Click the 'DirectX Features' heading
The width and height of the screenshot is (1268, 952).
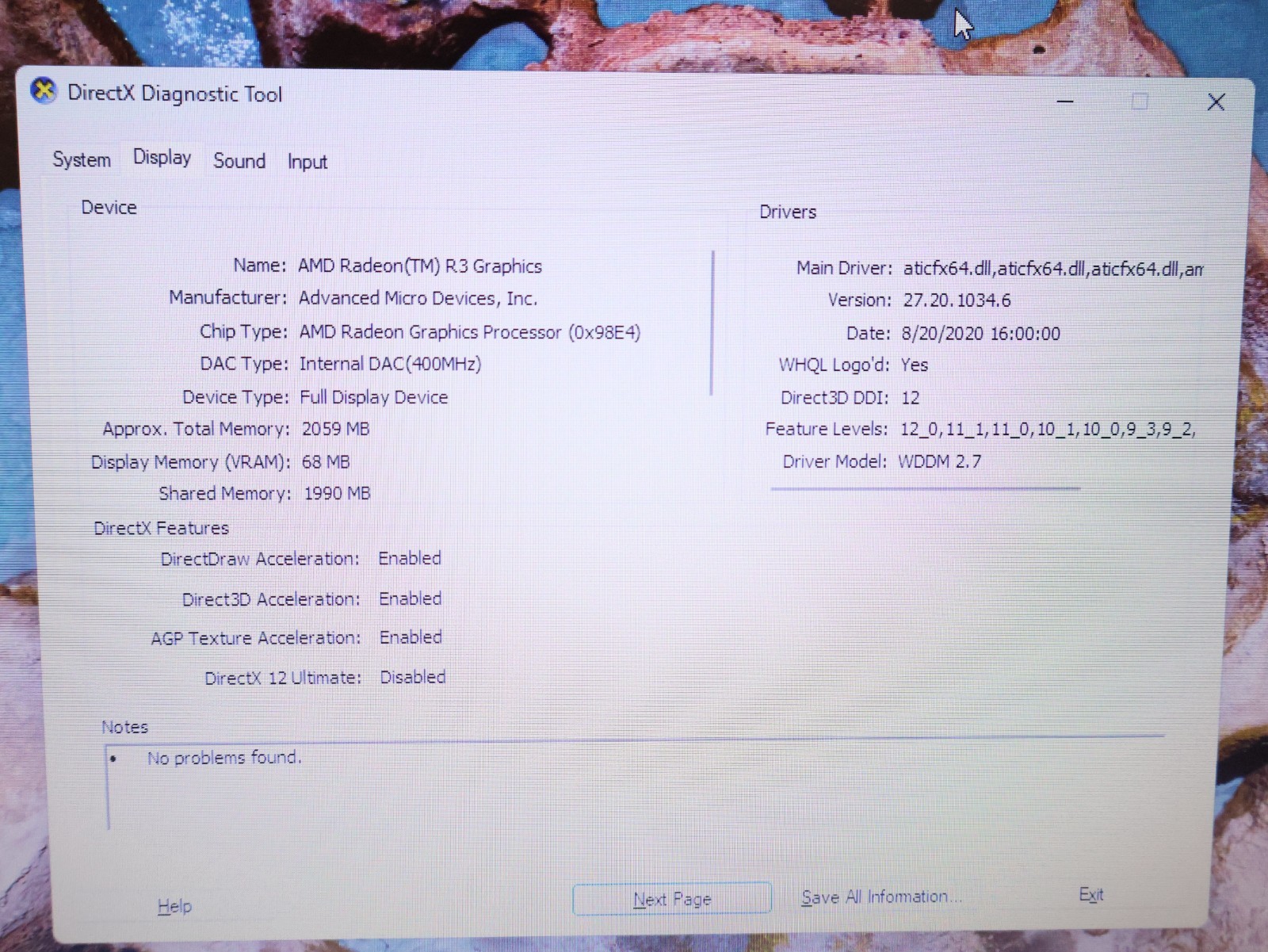(x=161, y=528)
